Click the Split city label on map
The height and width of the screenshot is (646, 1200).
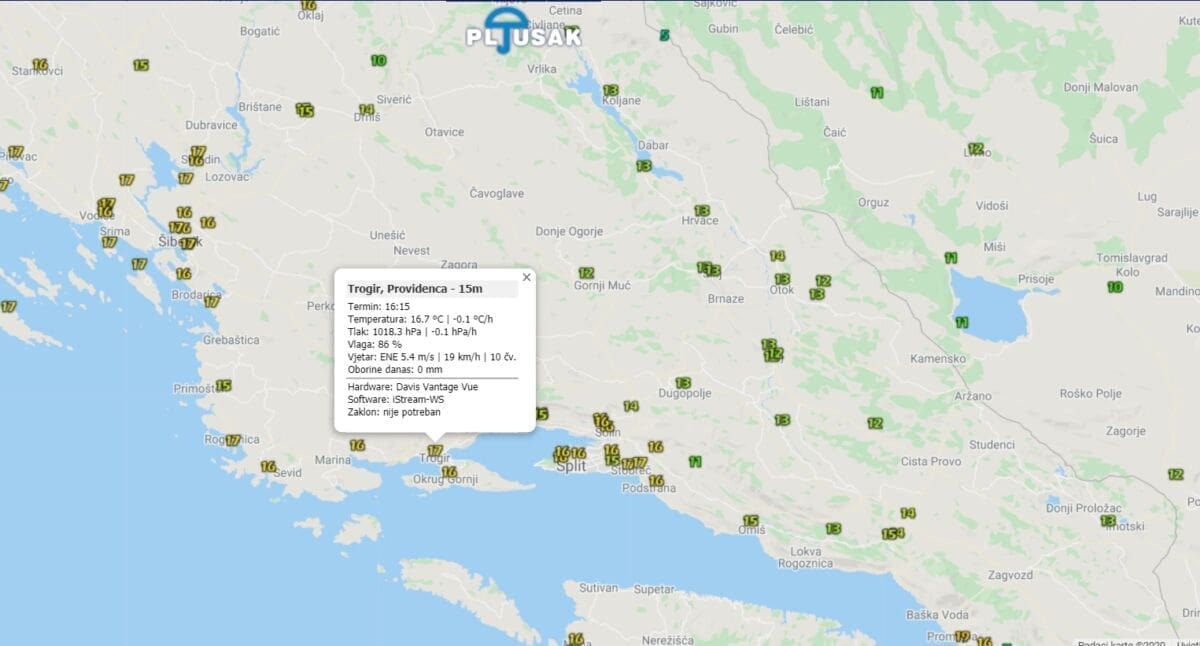[571, 467]
